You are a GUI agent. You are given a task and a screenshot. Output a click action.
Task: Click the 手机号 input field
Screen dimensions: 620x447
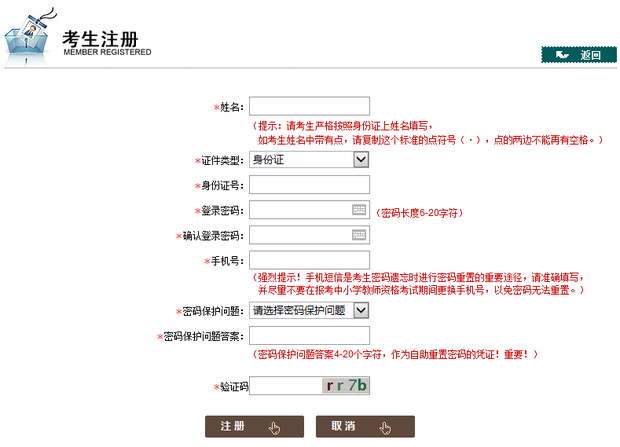click(x=309, y=260)
